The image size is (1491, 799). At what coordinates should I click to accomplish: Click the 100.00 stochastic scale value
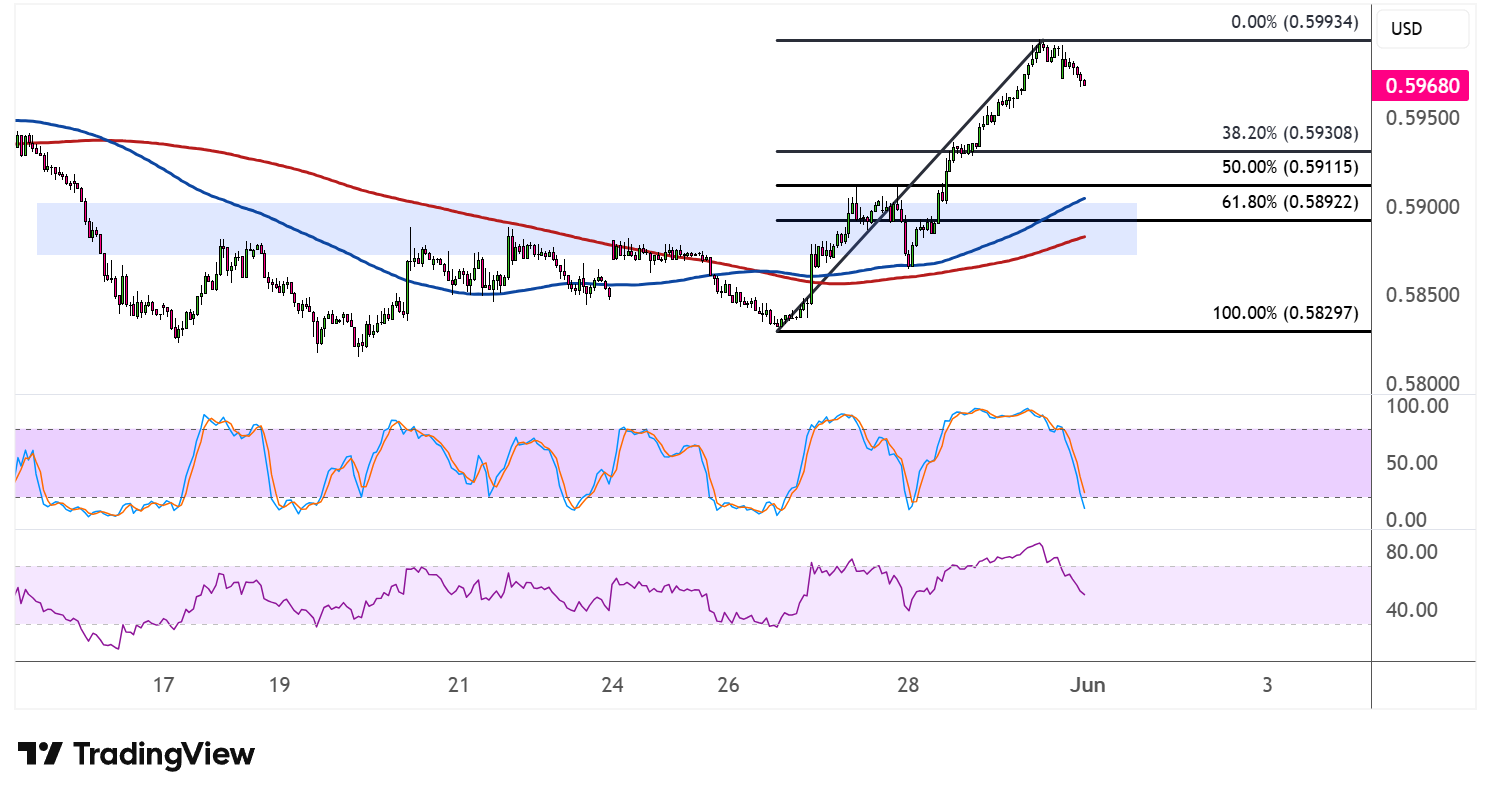pyautogui.click(x=1420, y=406)
